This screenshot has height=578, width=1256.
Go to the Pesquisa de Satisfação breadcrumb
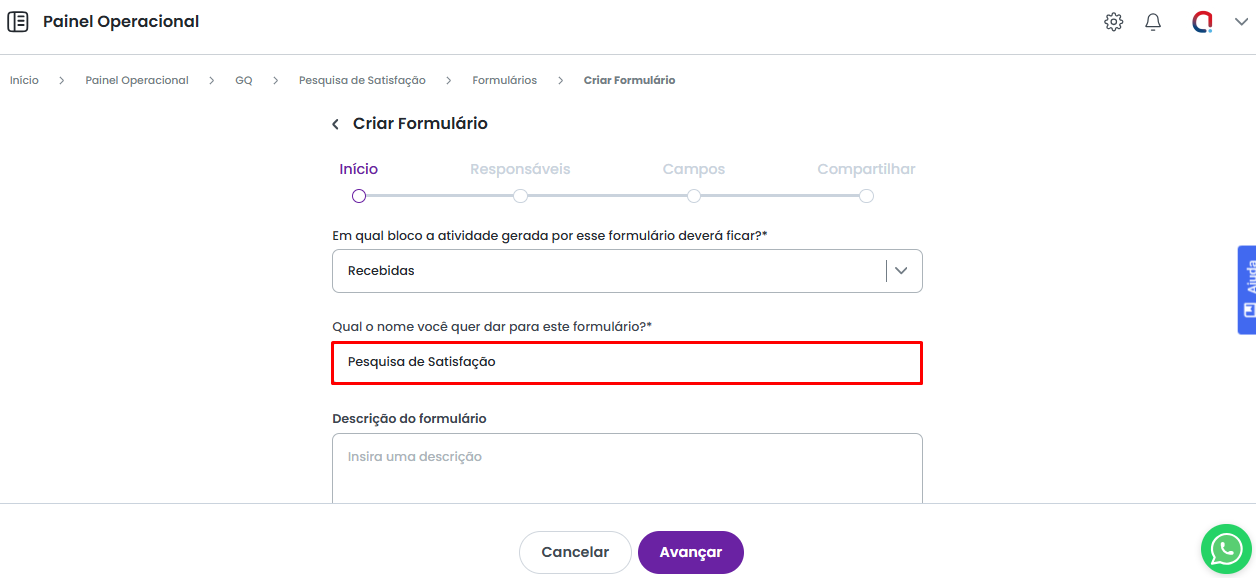(362, 80)
